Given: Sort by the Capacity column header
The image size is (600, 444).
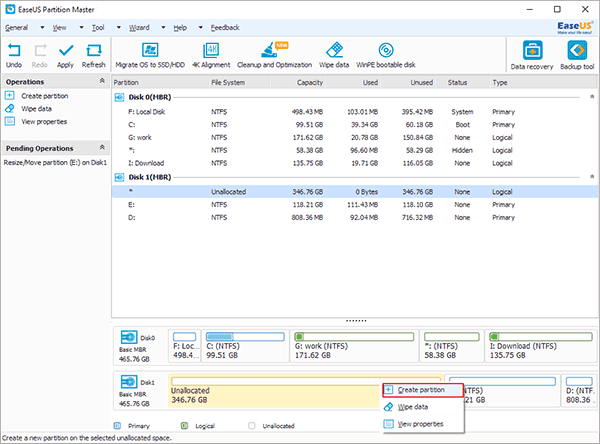Looking at the screenshot, I should (x=298, y=82).
